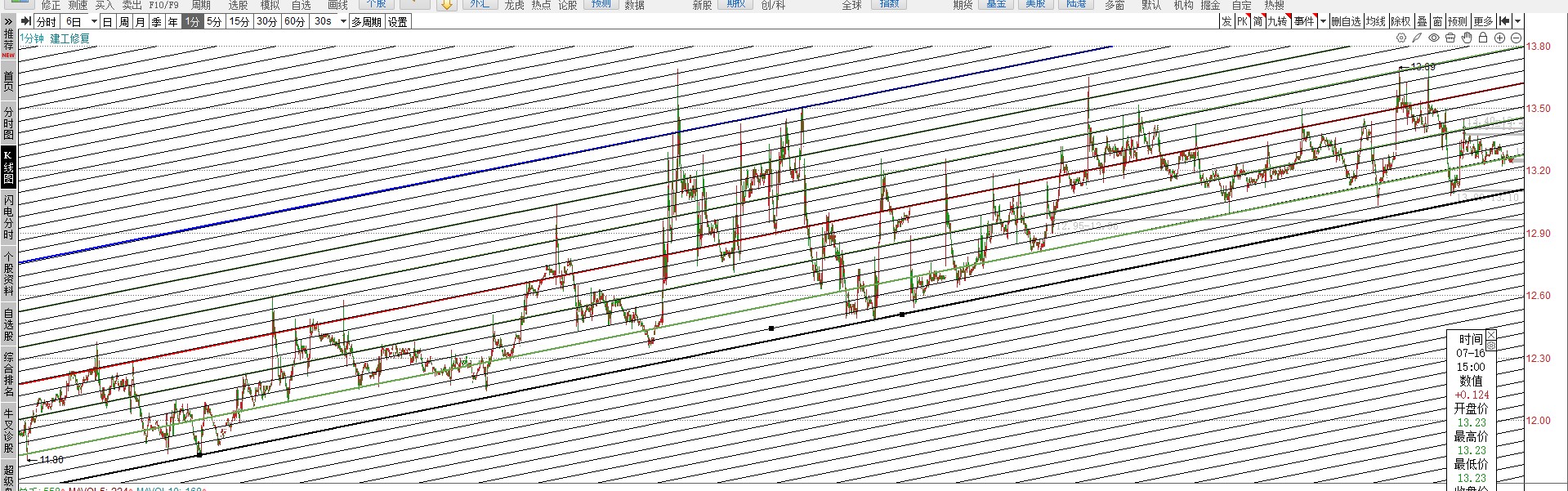1568x491 pixels.
Task: Select the 30s period
Action: pyautogui.click(x=324, y=21)
